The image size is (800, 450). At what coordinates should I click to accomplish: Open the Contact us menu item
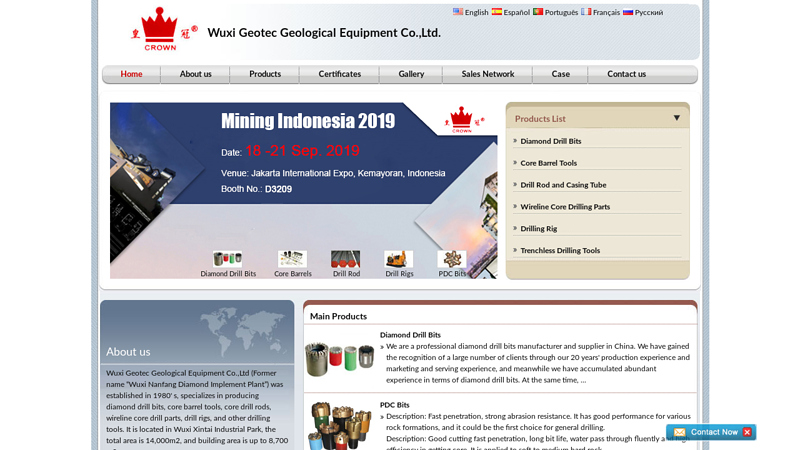coord(627,74)
